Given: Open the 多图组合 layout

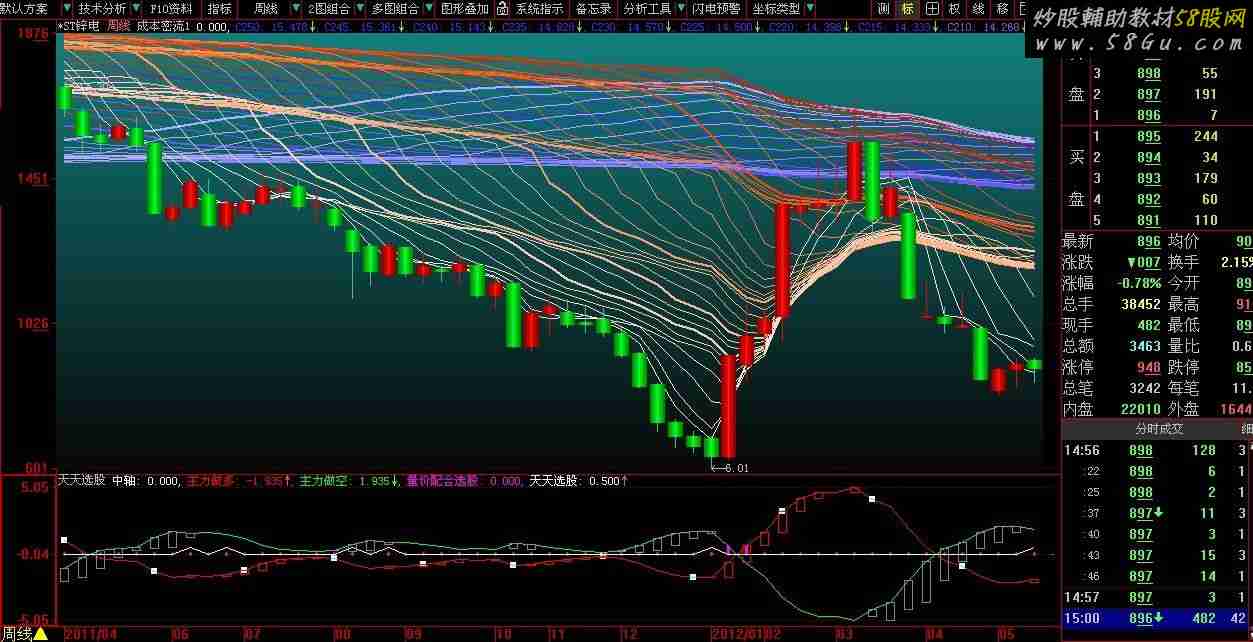Looking at the screenshot, I should click(395, 8).
